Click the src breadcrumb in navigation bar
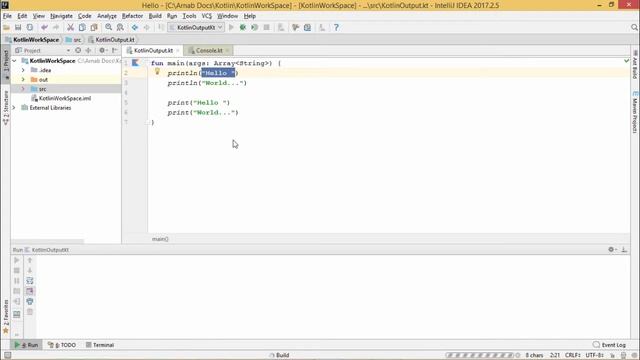Viewport: 640px width, 360px height. [x=73, y=40]
